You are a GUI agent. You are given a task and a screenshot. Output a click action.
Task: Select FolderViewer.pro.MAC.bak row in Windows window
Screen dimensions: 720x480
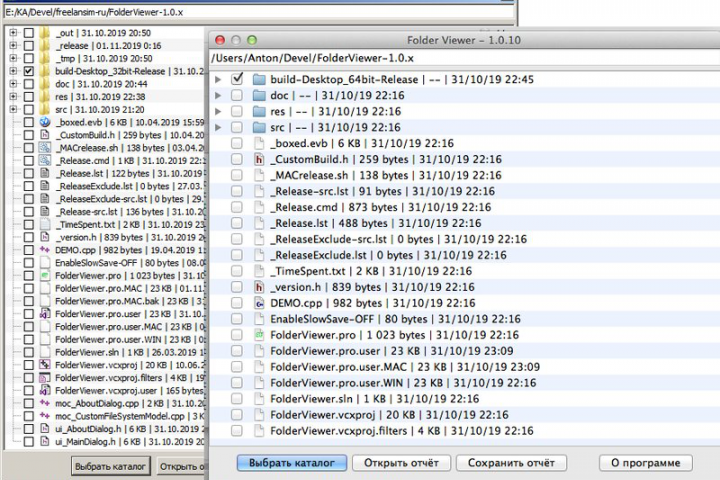(x=106, y=301)
